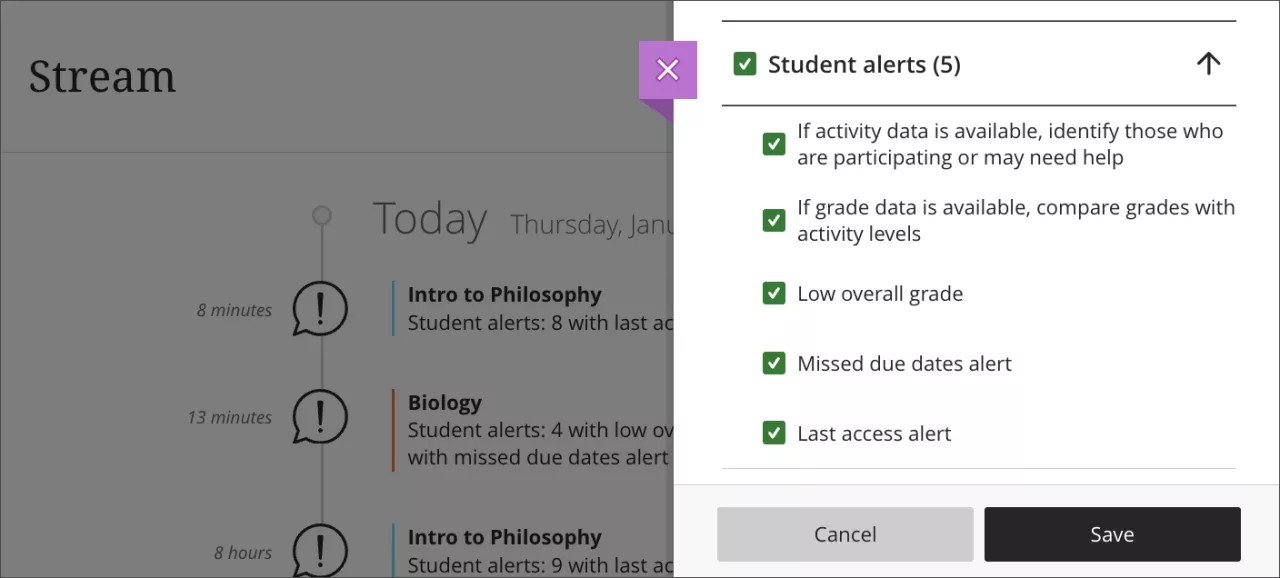Click the 8 minutes alert exclamation icon
This screenshot has height=578, width=1280.
pyautogui.click(x=319, y=309)
